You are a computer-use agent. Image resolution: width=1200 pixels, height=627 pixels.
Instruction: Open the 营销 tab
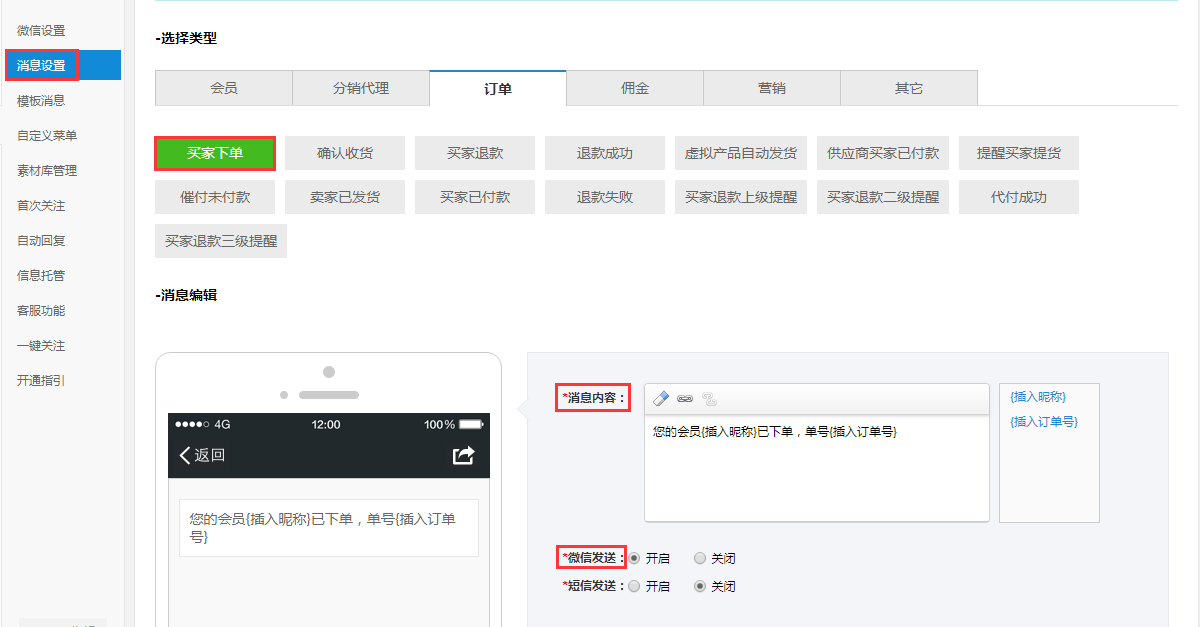(x=772, y=88)
